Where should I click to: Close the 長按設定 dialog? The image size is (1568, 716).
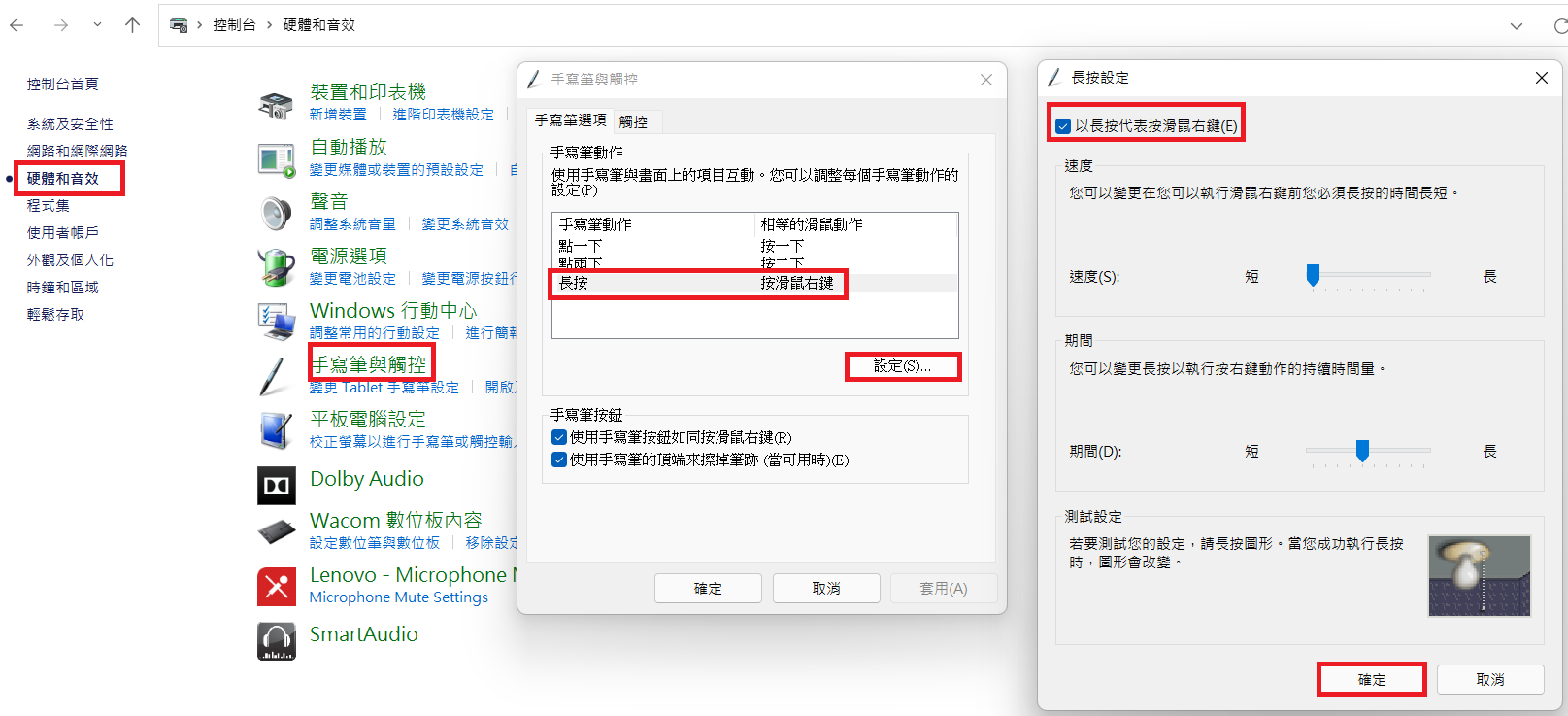(x=1542, y=78)
